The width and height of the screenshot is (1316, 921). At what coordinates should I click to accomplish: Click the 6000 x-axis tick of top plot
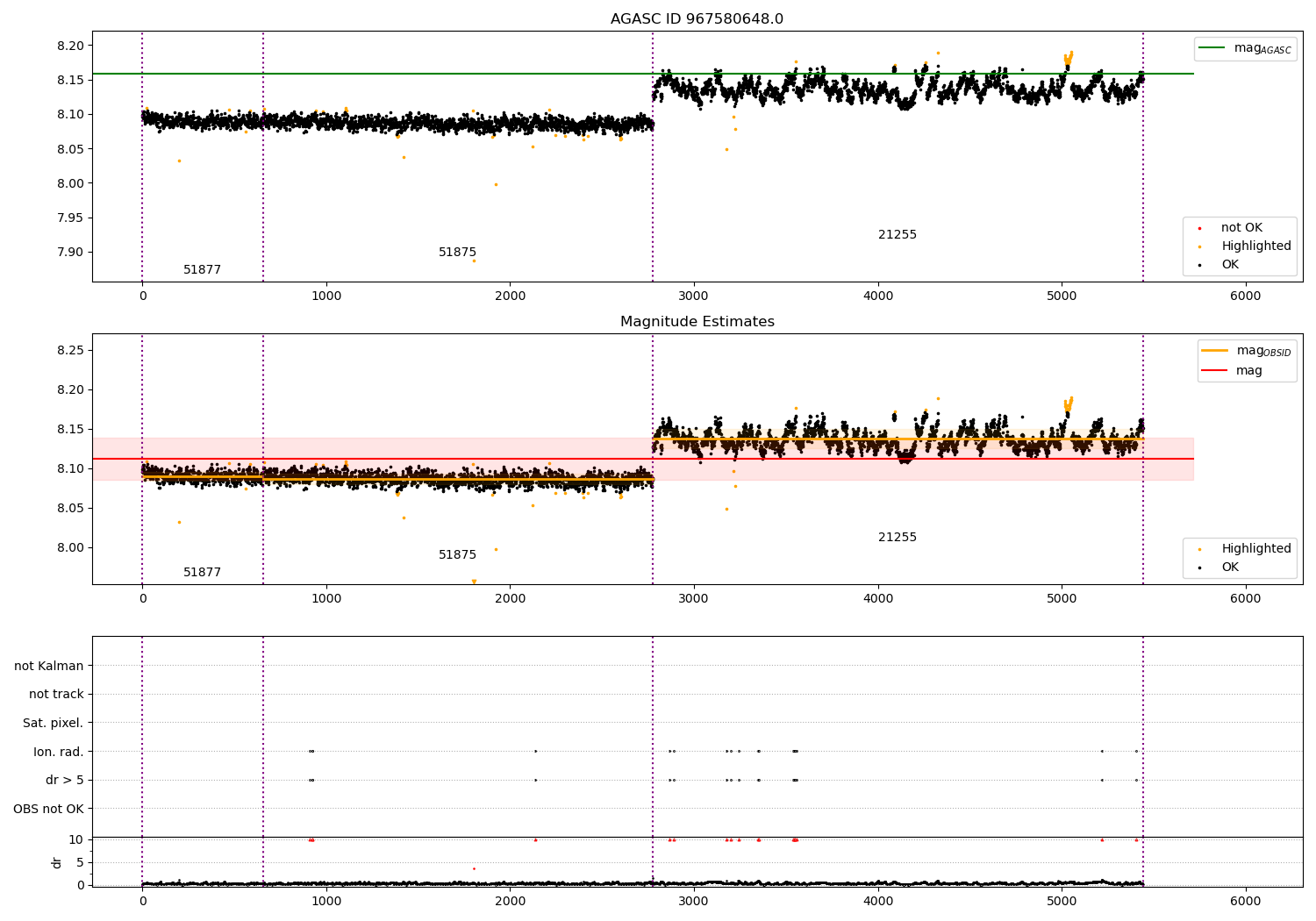click(x=1245, y=296)
